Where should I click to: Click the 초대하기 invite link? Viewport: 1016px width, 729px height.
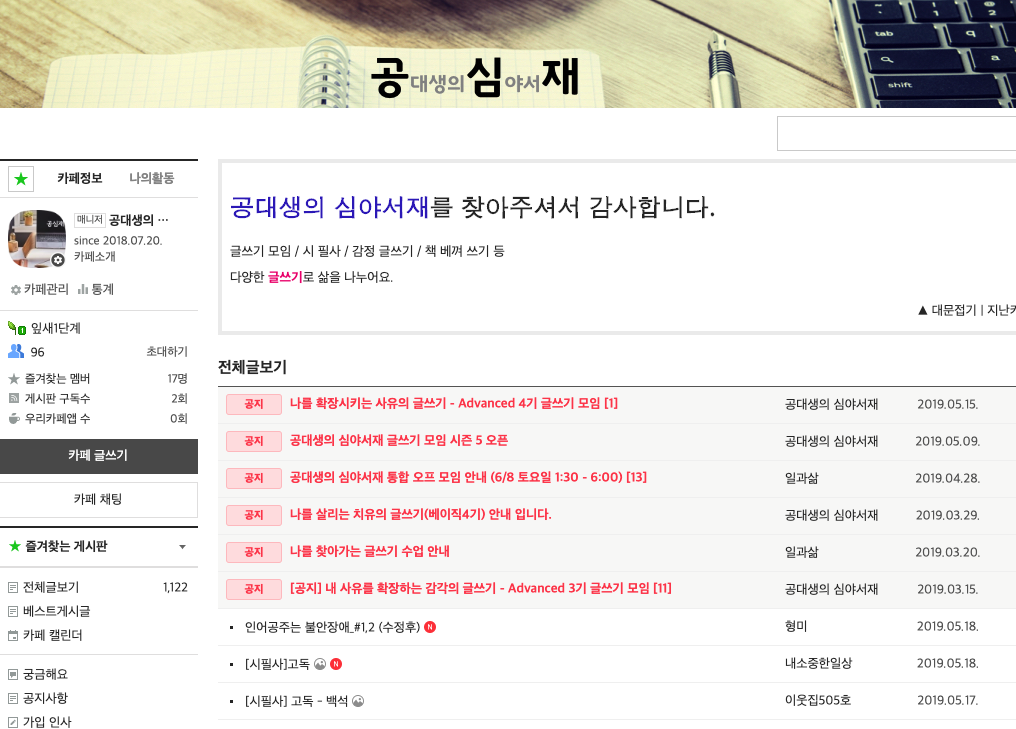point(168,351)
